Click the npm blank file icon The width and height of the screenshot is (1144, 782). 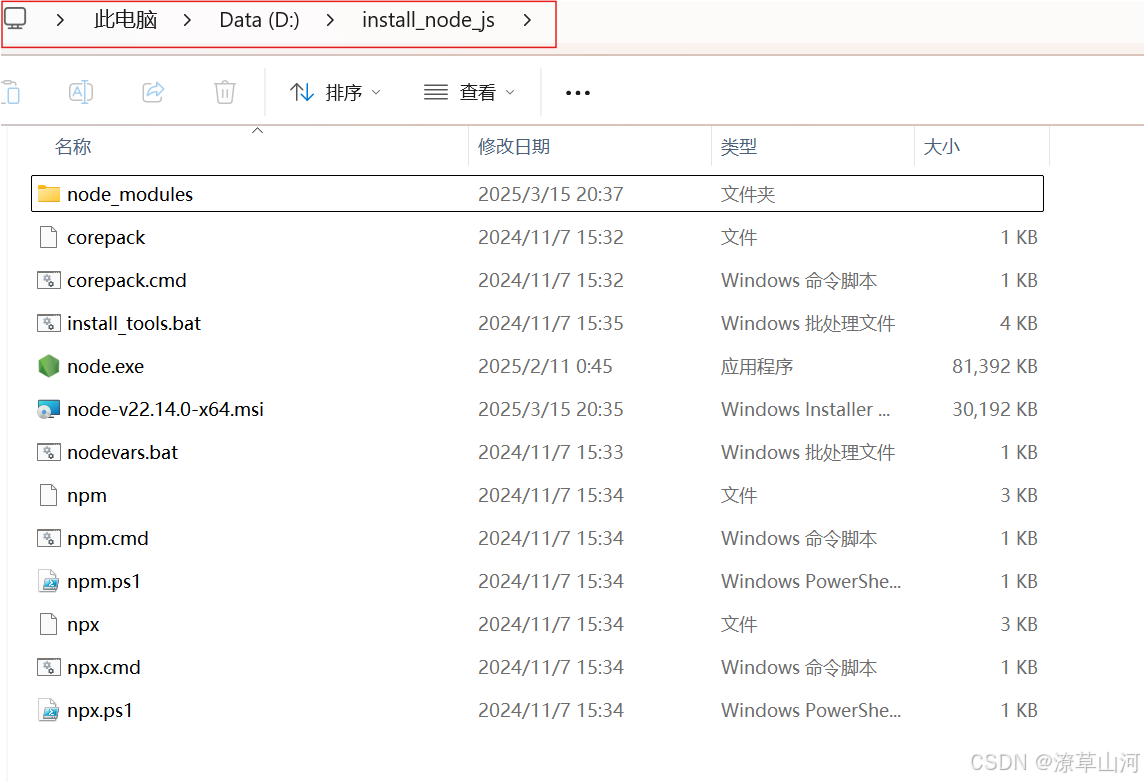[49, 495]
